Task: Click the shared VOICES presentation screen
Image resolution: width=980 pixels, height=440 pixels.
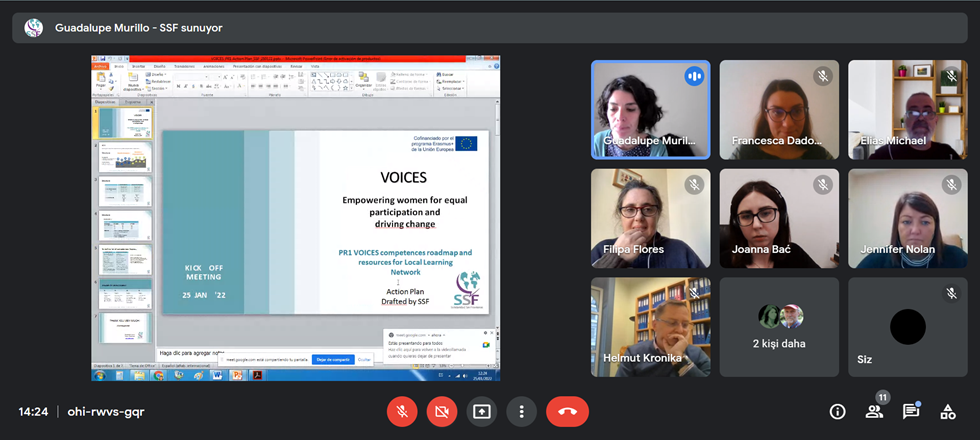Action: point(296,218)
